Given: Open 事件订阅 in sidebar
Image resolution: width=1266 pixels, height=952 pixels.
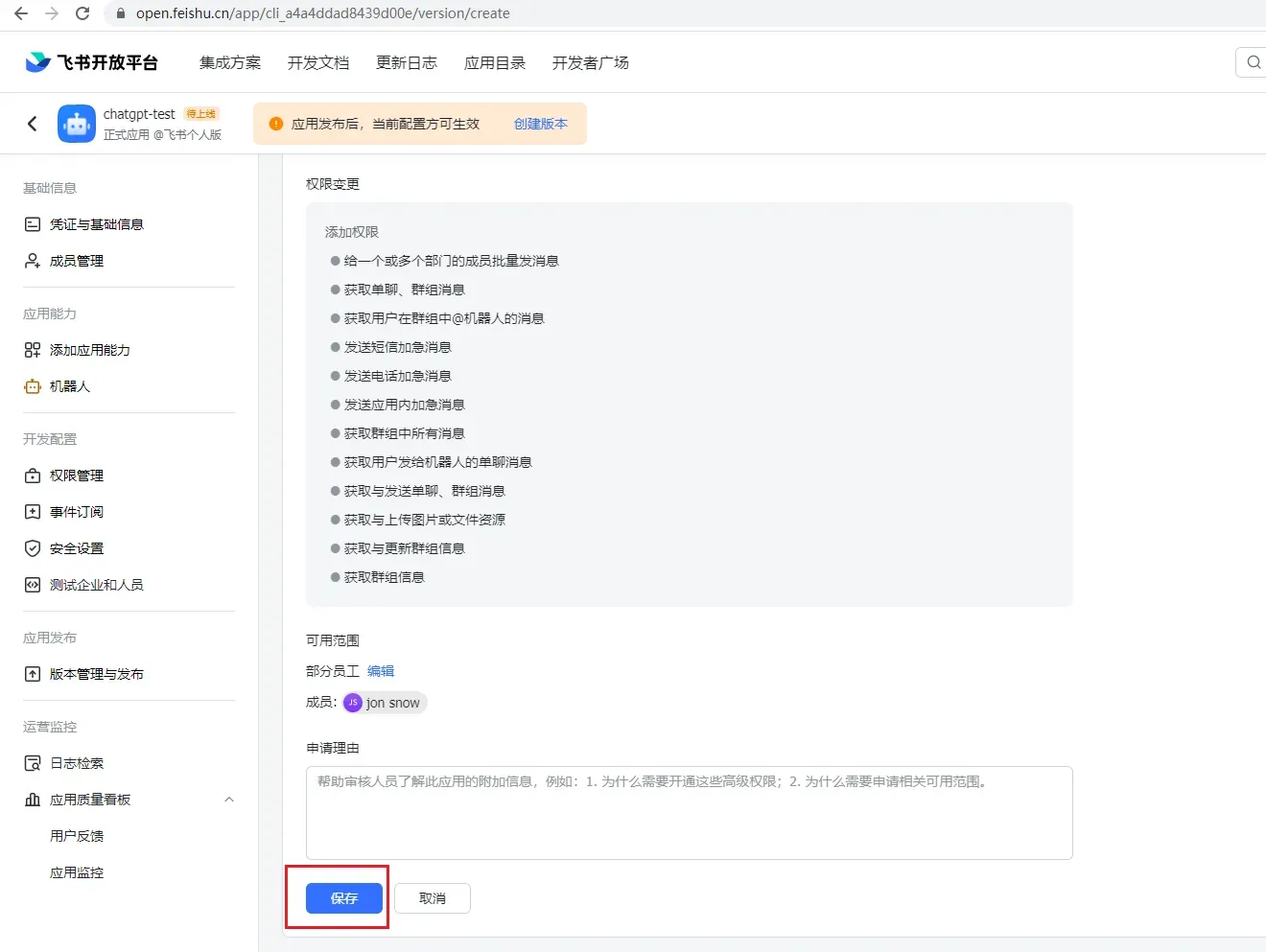Looking at the screenshot, I should coord(77,512).
